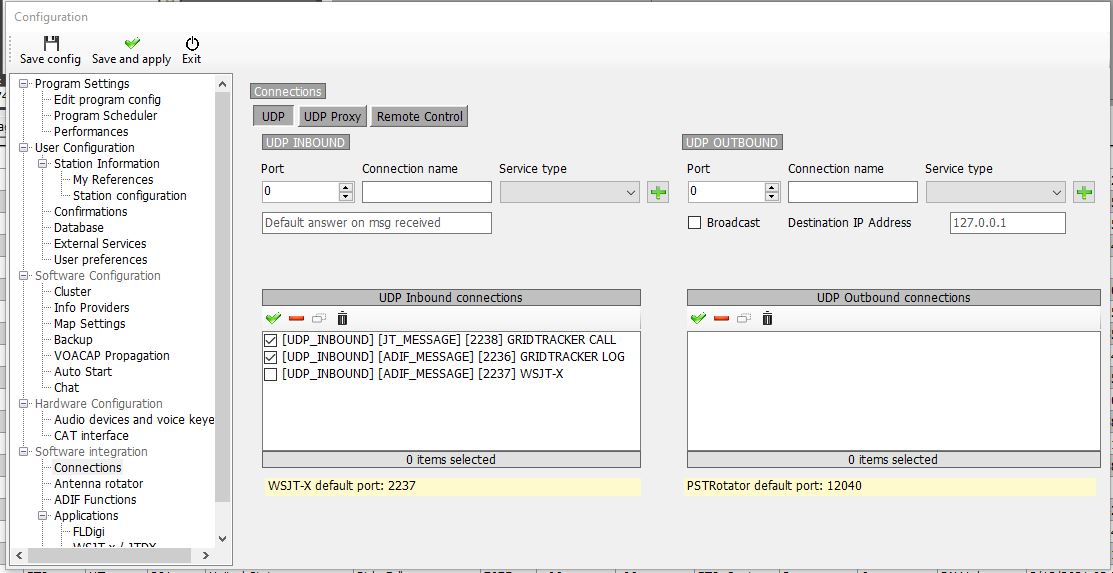Open External Services in tree

click(x=100, y=244)
